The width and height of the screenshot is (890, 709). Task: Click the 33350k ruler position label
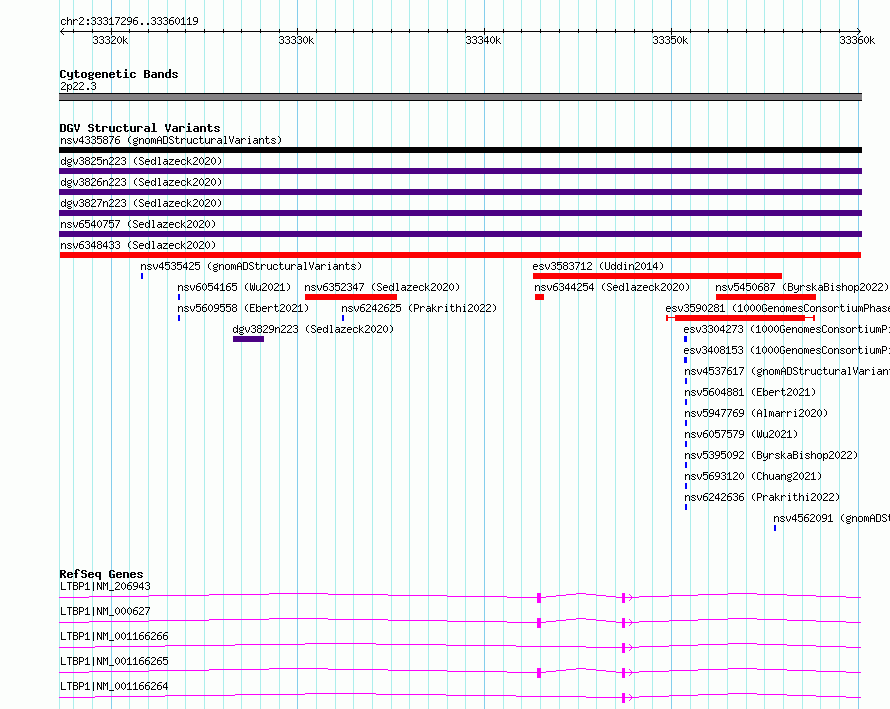670,40
